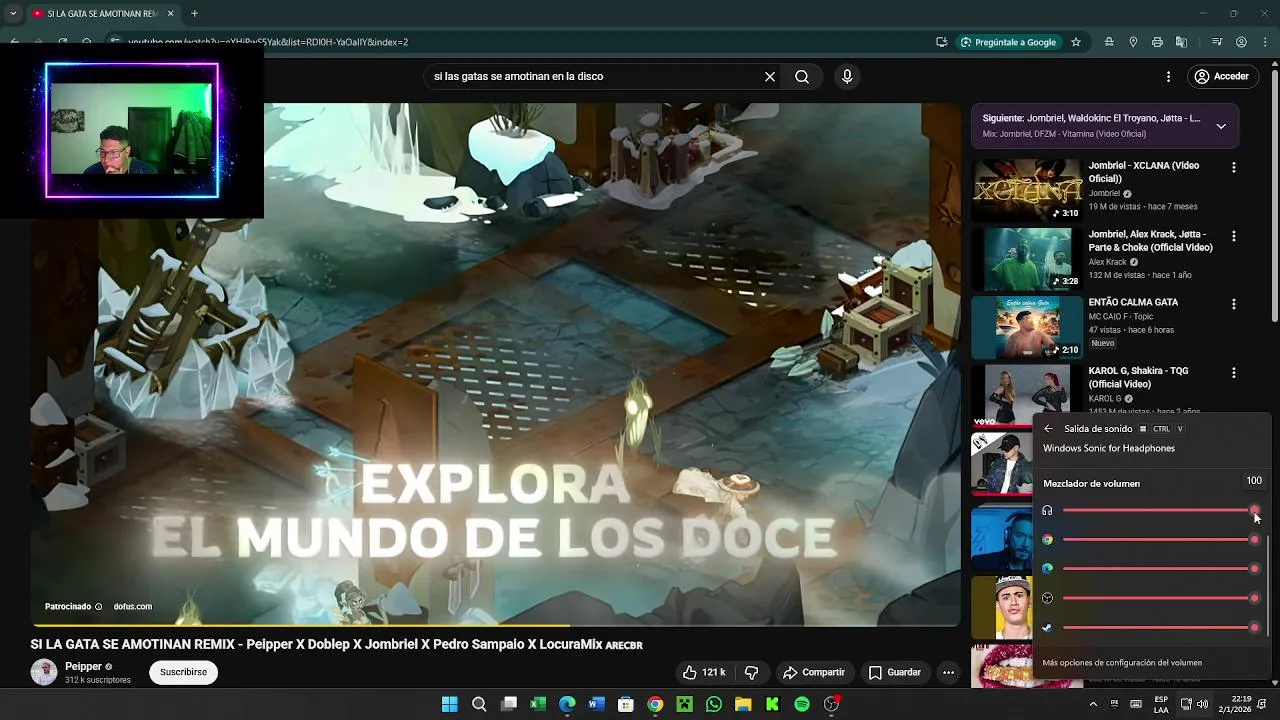Open the Chrome three-dot menu

point(1264,42)
